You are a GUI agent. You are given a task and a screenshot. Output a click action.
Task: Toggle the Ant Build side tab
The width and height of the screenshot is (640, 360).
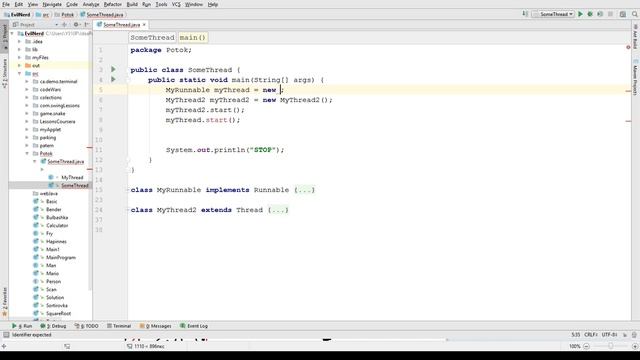(x=636, y=37)
